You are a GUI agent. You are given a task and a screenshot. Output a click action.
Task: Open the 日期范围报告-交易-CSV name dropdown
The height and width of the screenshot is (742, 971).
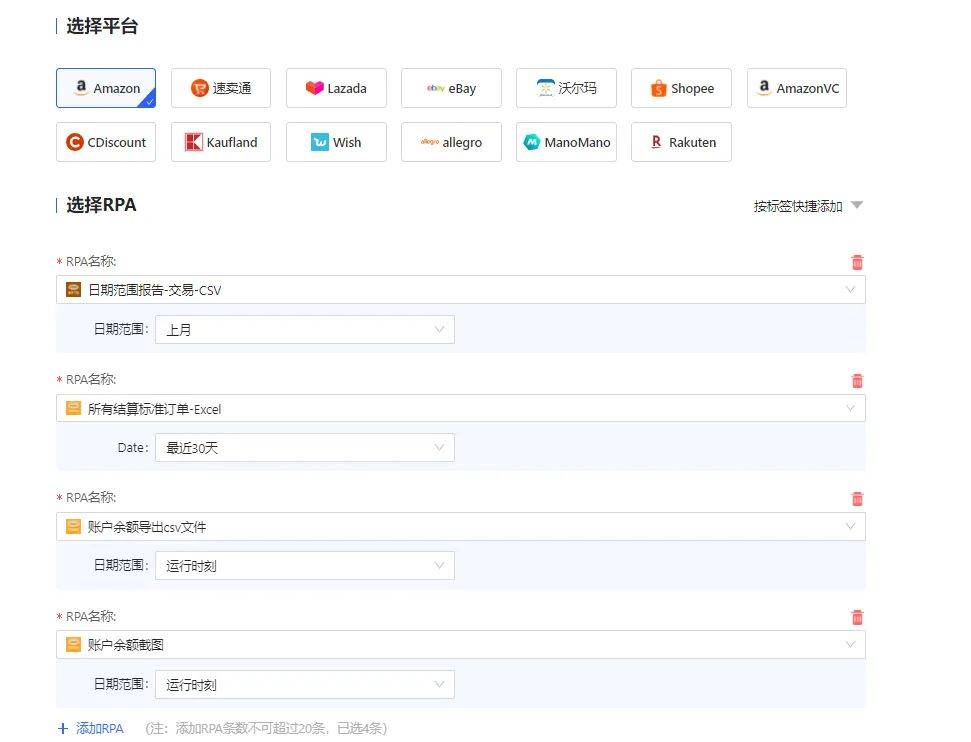[461, 290]
